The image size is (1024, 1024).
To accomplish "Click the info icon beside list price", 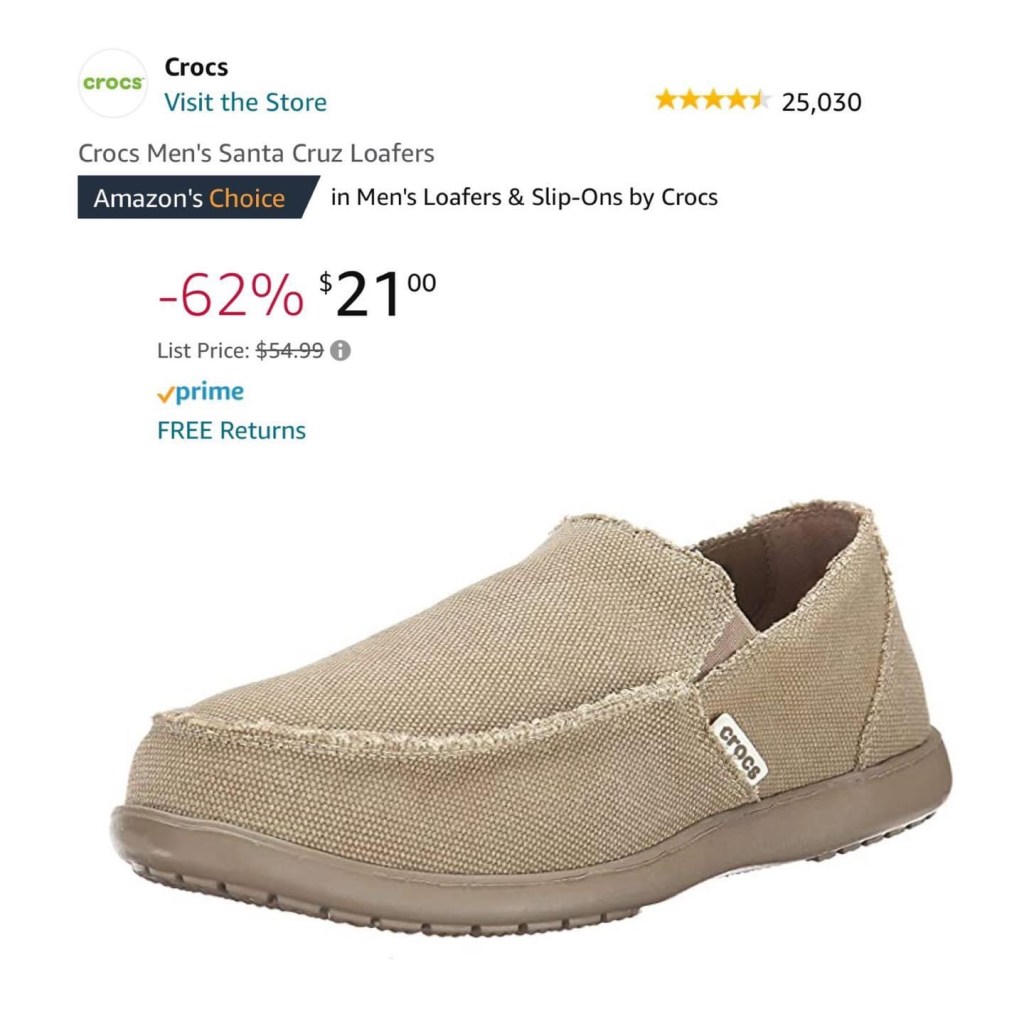I will [x=340, y=351].
